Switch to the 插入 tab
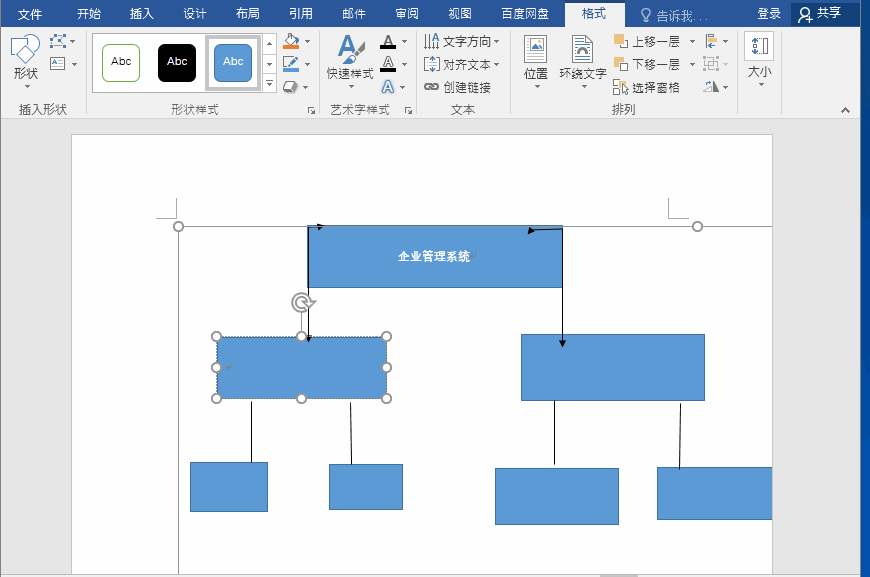This screenshot has width=870, height=577. click(141, 14)
